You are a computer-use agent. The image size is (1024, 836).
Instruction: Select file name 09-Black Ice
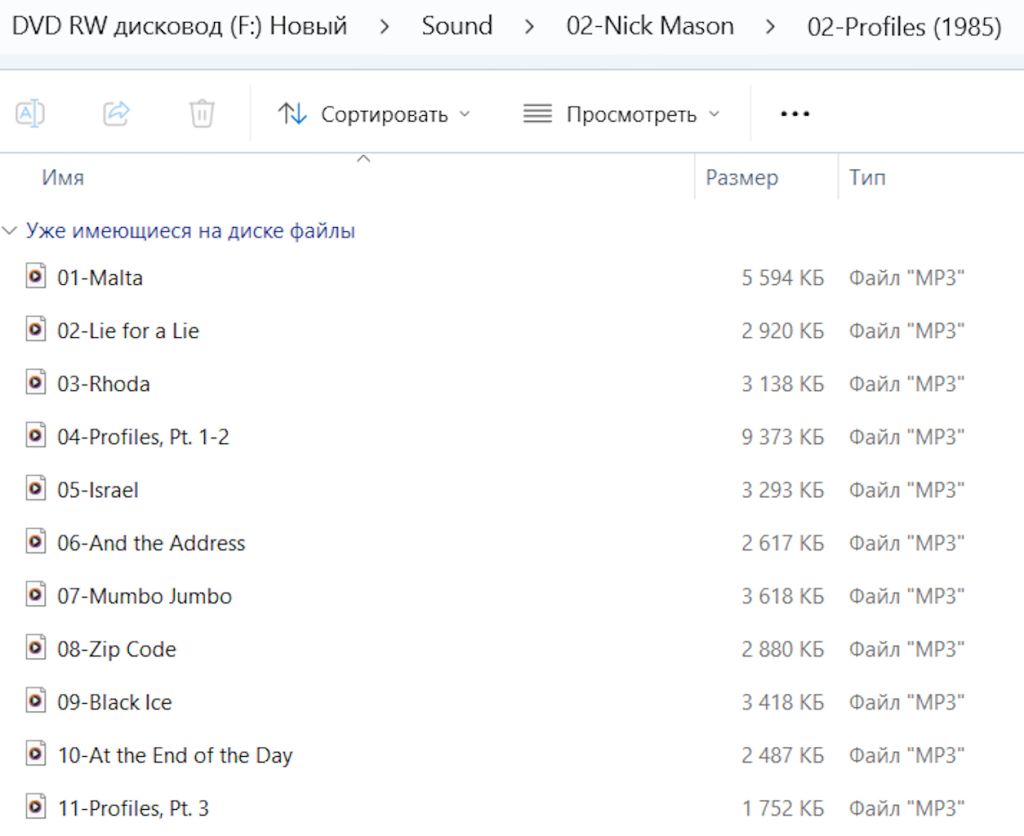pos(114,702)
